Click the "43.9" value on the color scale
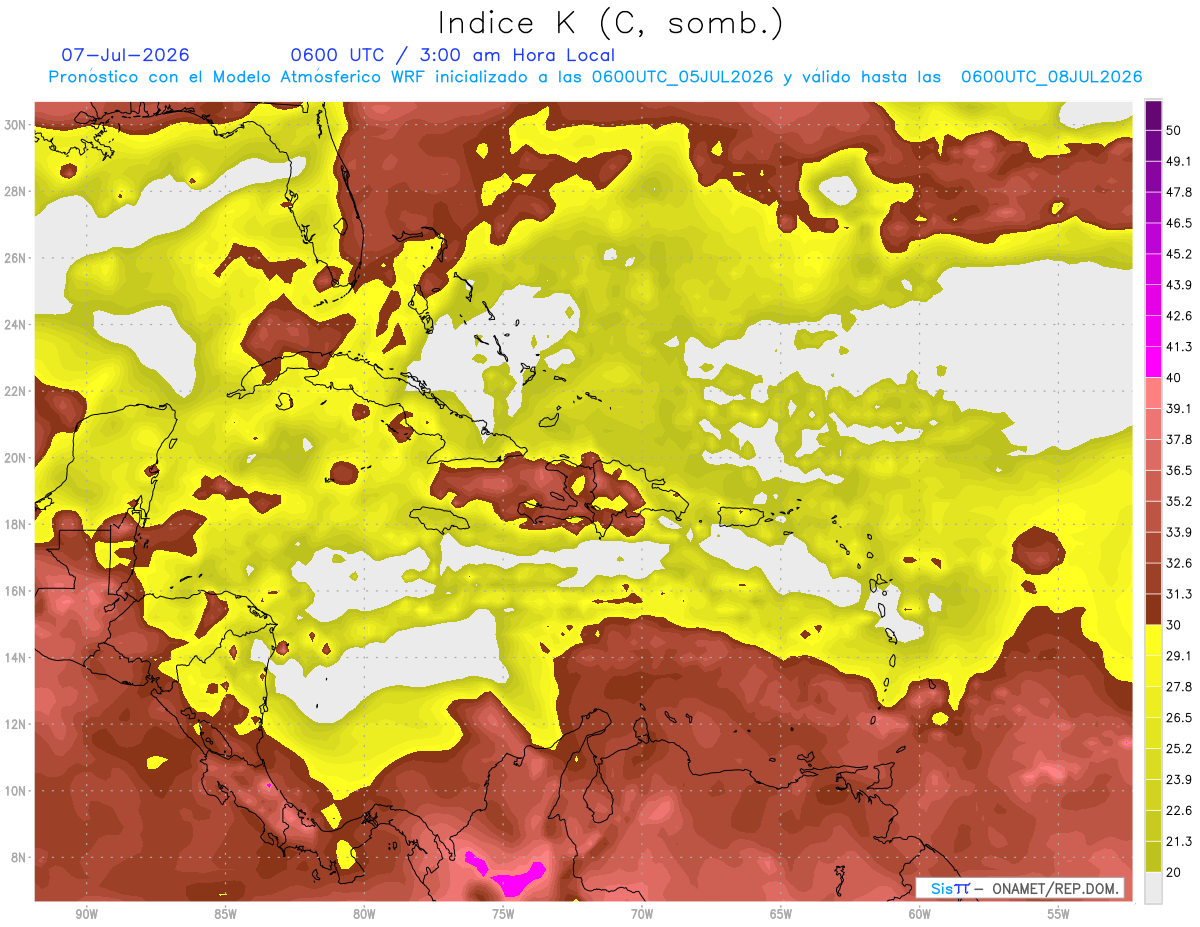 (x=1179, y=285)
